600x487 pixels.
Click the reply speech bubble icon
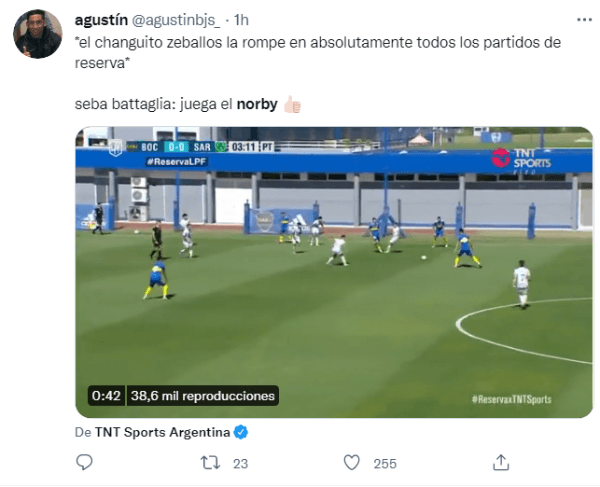[x=84, y=462]
